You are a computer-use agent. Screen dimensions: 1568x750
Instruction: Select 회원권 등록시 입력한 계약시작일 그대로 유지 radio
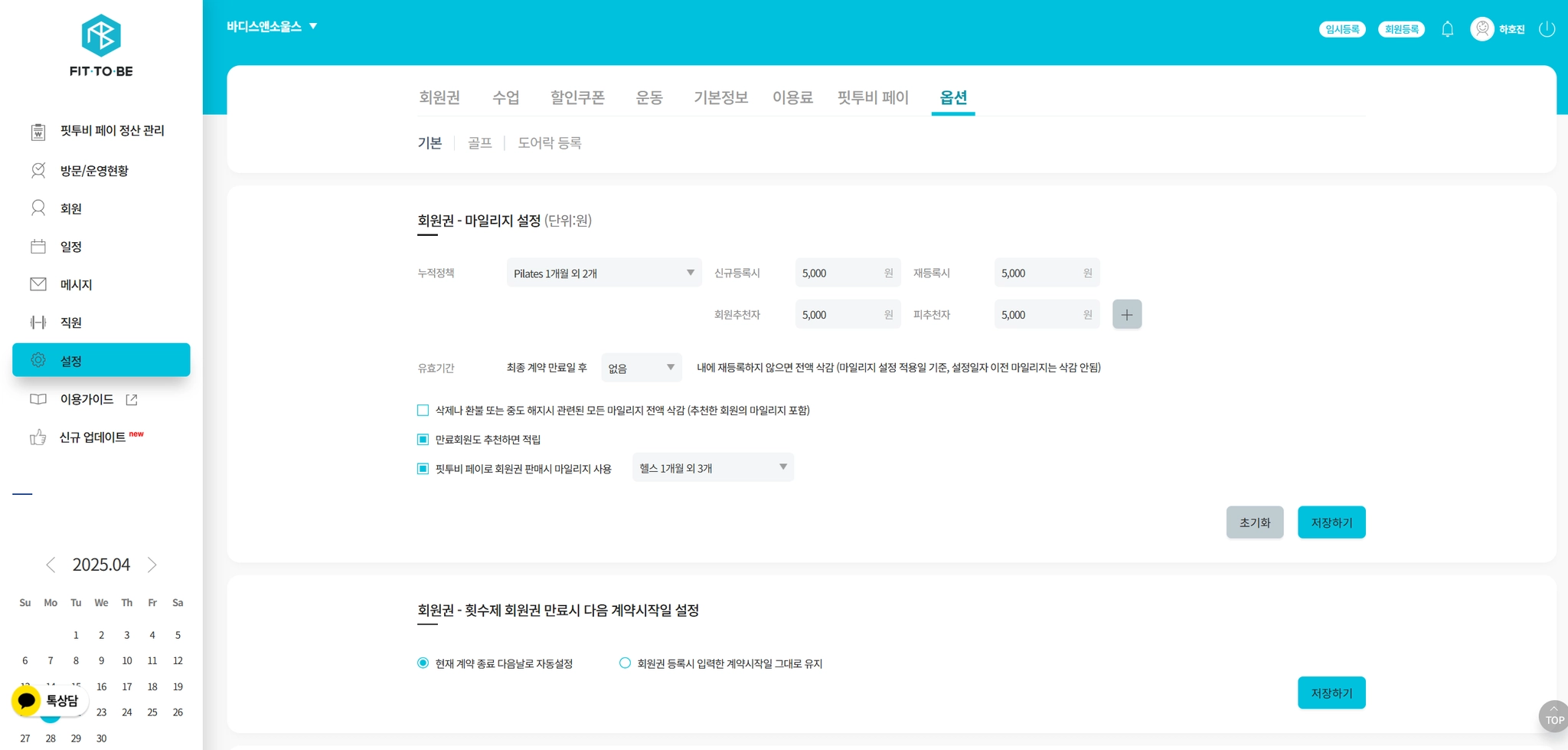click(x=625, y=663)
